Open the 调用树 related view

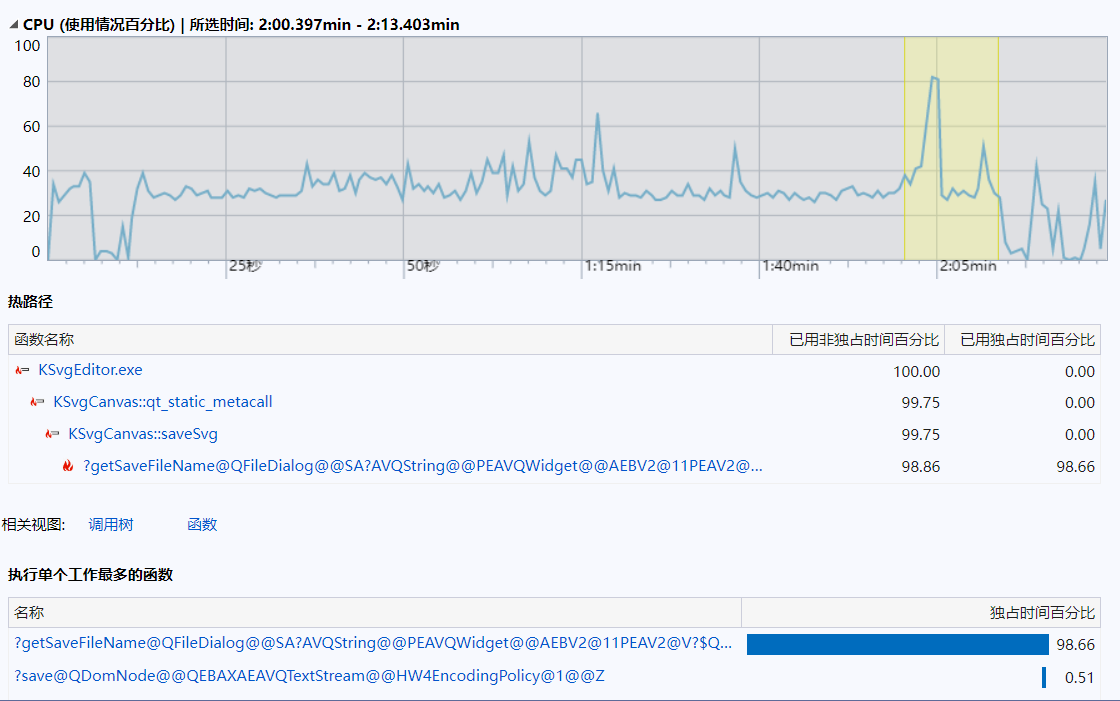coord(111,524)
